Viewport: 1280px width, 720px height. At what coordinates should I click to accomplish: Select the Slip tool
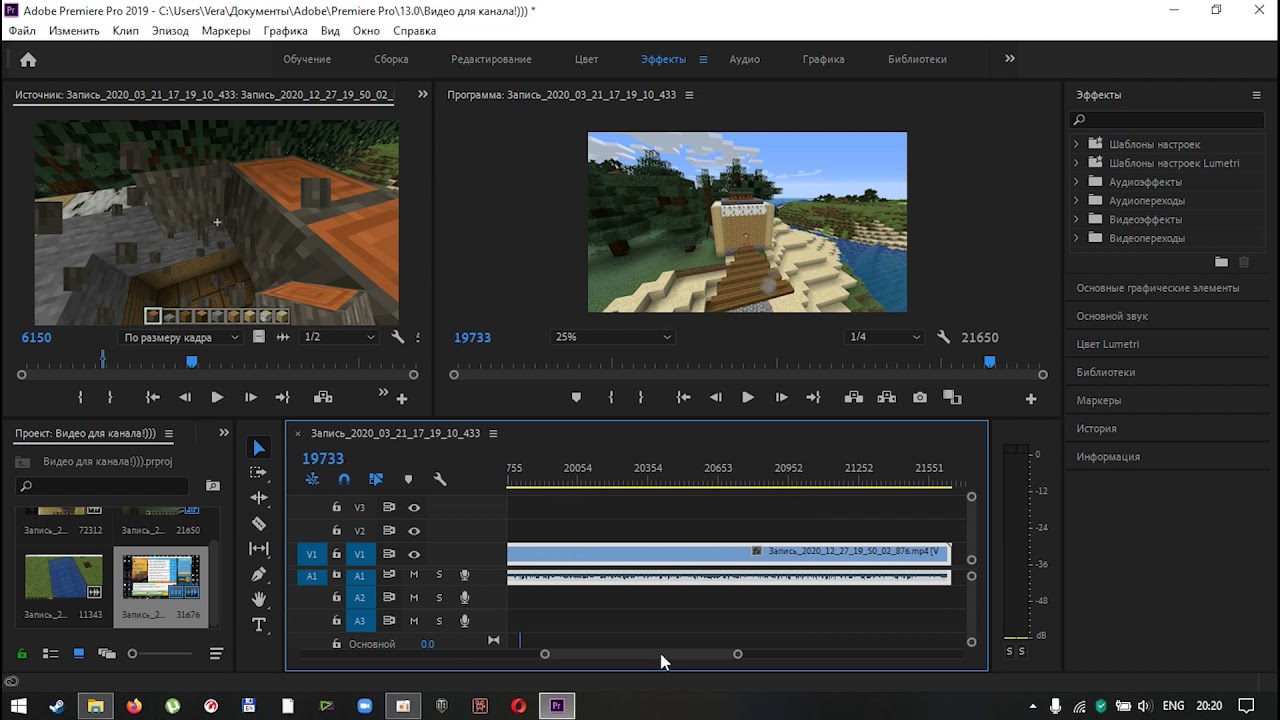pos(259,548)
